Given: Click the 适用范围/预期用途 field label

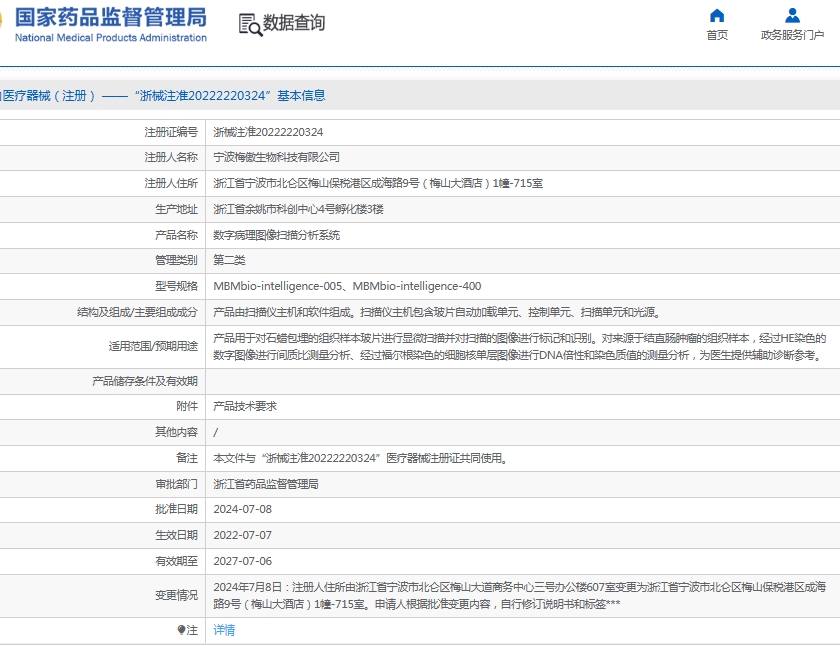Looking at the screenshot, I should (x=153, y=347).
